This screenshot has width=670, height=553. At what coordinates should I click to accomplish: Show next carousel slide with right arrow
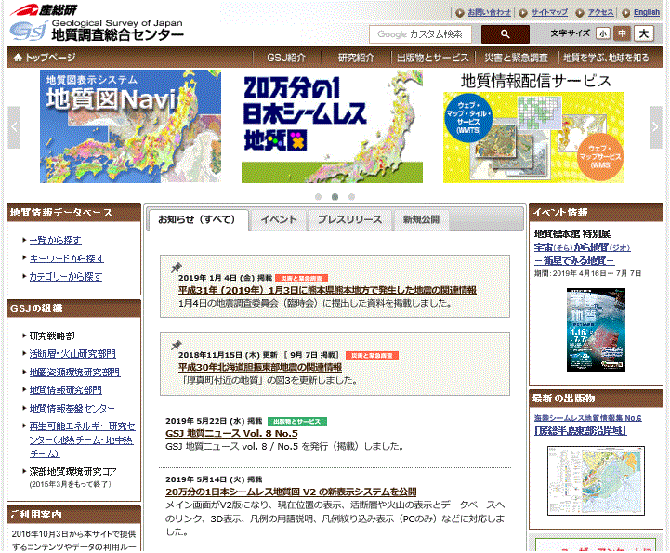[656, 127]
